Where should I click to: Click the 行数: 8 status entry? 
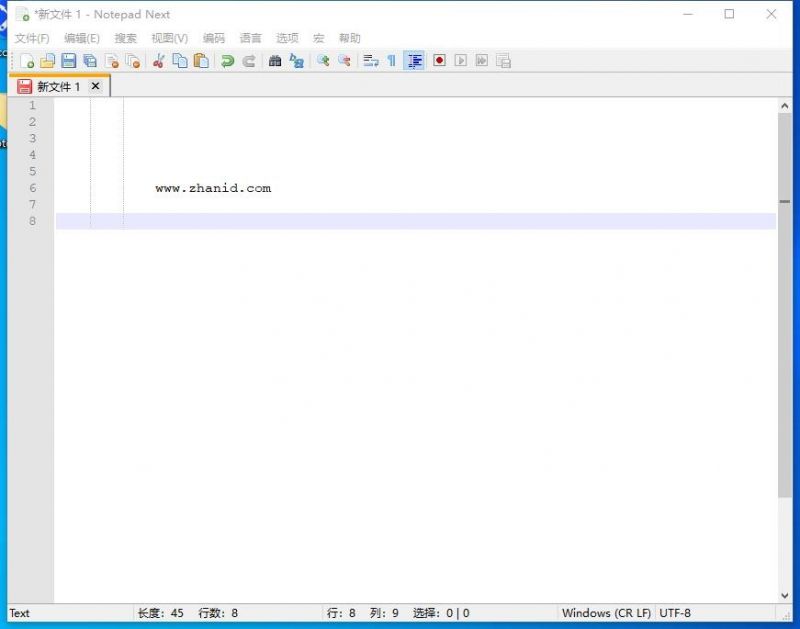coord(218,613)
